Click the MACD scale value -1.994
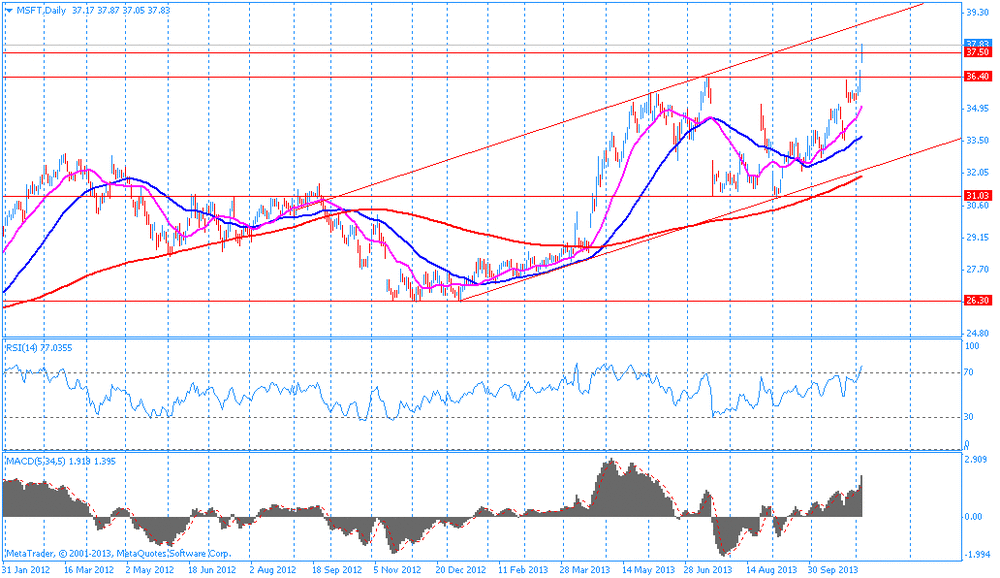The height and width of the screenshot is (578, 1000). 977,554
